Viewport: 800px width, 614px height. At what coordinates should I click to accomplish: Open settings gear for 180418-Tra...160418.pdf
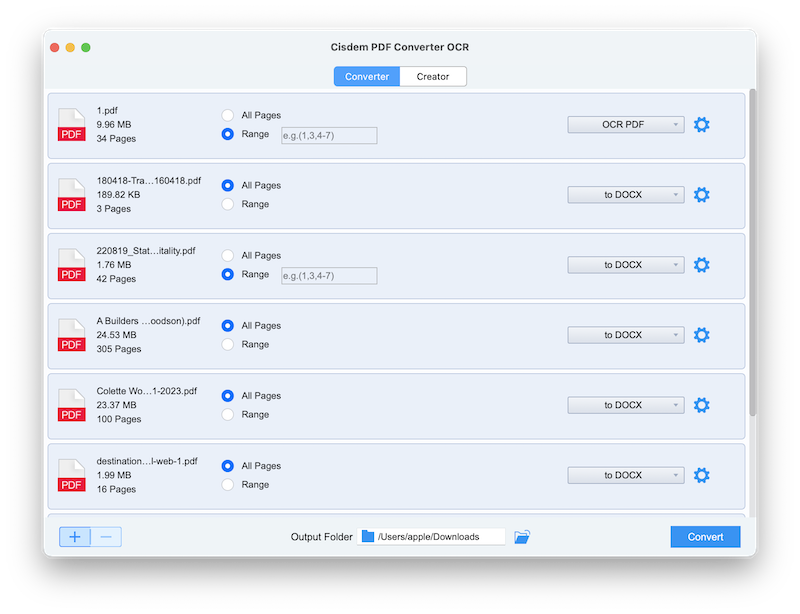pyautogui.click(x=701, y=194)
